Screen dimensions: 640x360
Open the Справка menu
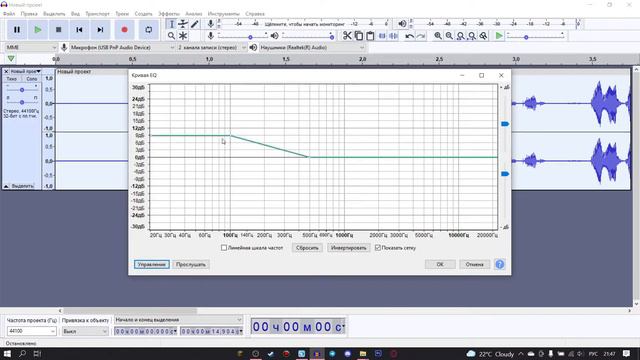tap(255, 13)
